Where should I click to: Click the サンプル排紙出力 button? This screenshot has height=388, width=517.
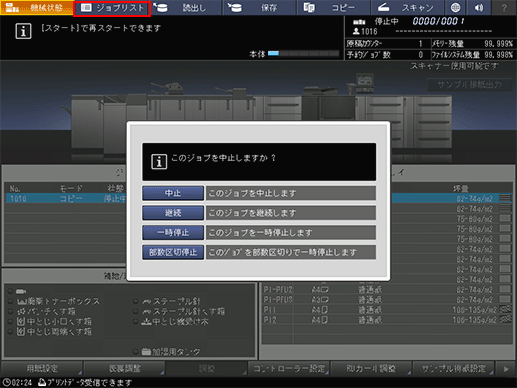(469, 85)
